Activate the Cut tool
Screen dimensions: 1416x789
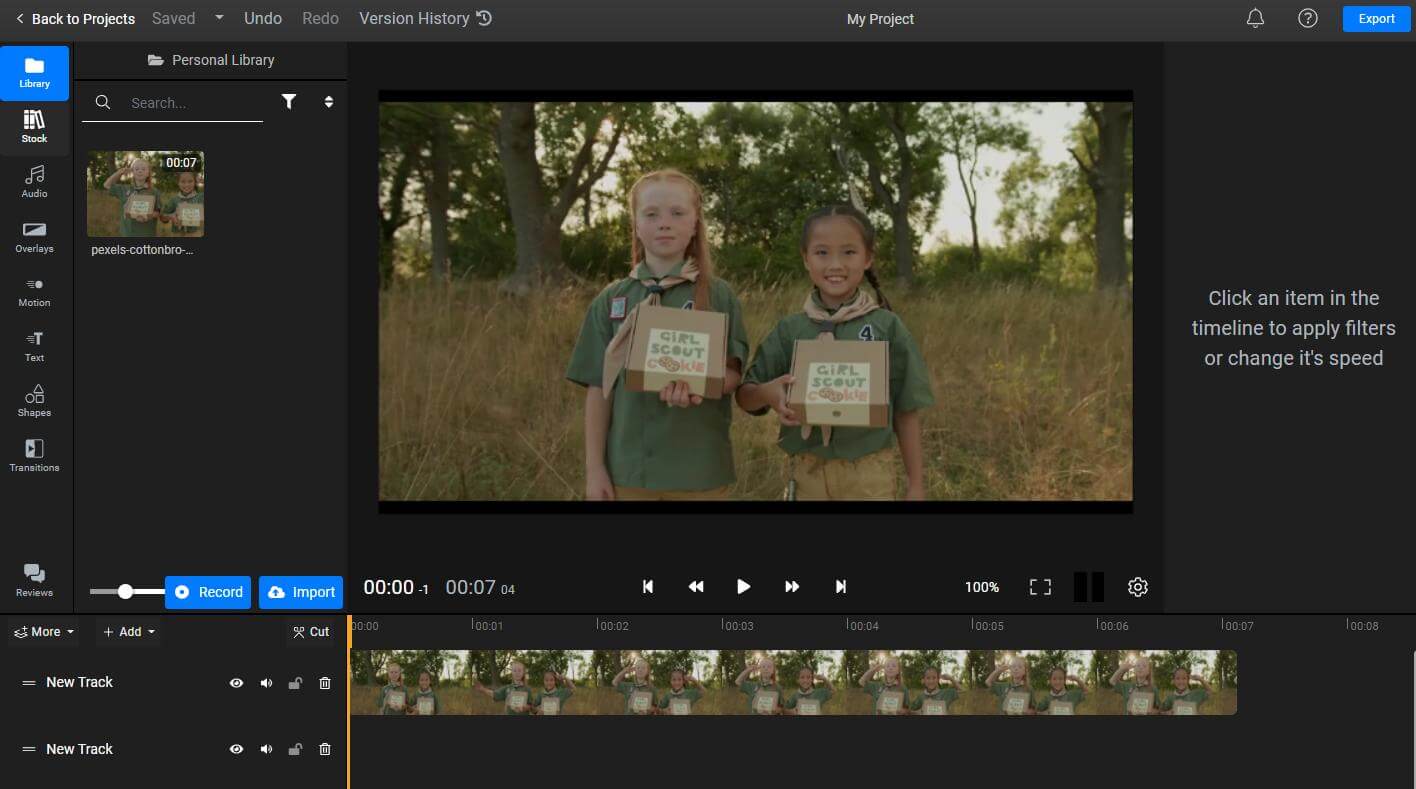pyautogui.click(x=310, y=632)
